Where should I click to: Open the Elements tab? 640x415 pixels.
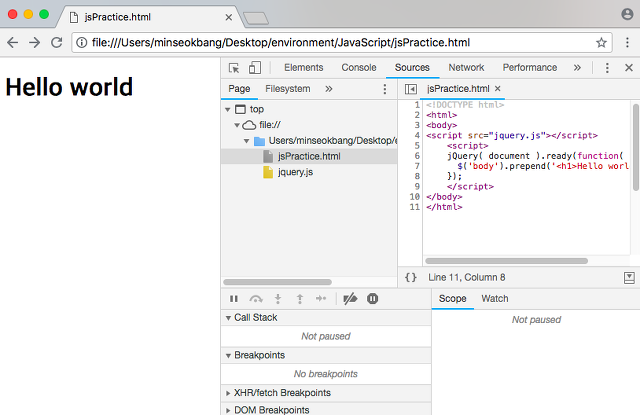304,68
